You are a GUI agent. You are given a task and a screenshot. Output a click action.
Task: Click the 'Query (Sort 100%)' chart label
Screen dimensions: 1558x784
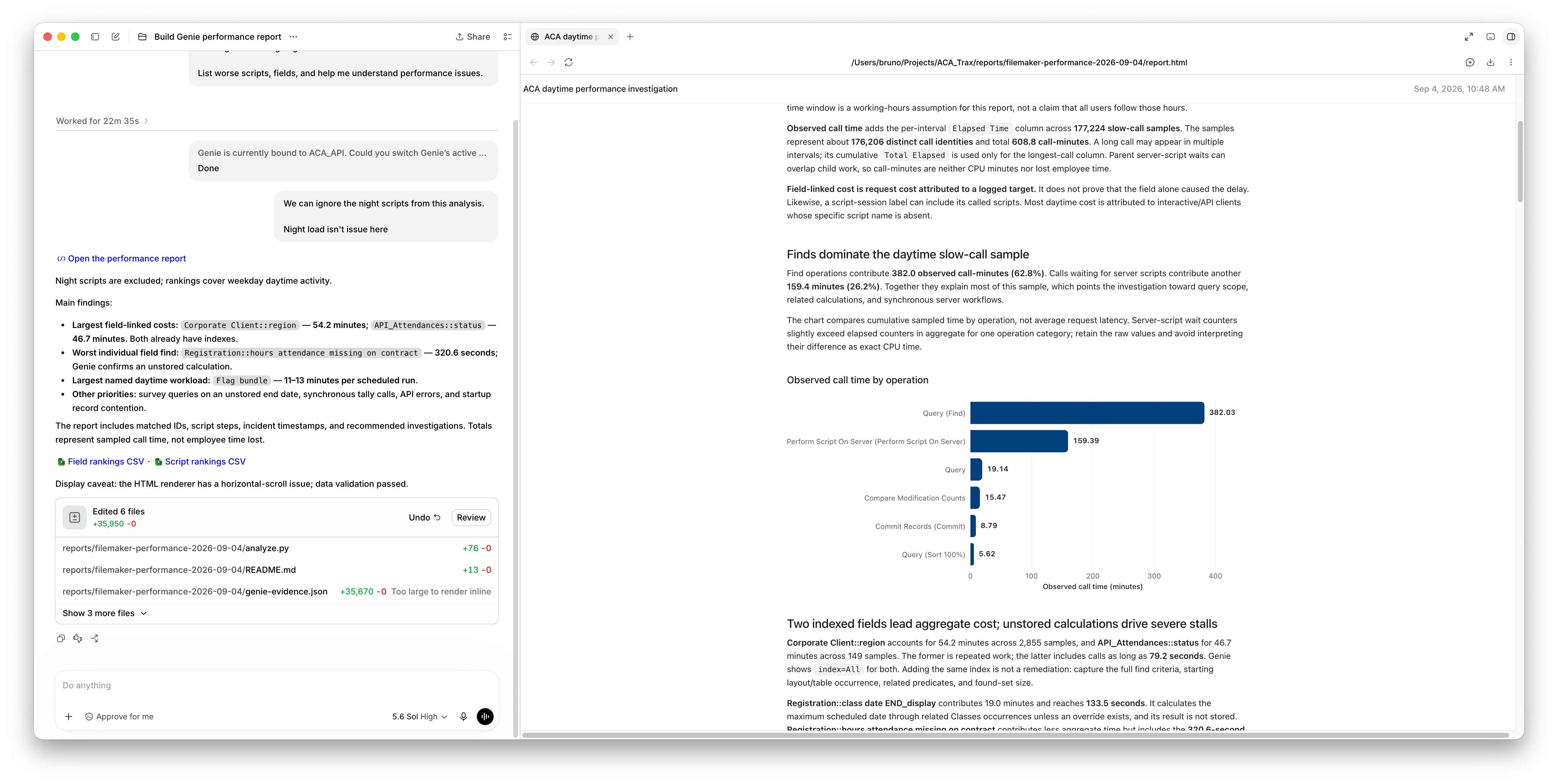(x=933, y=555)
